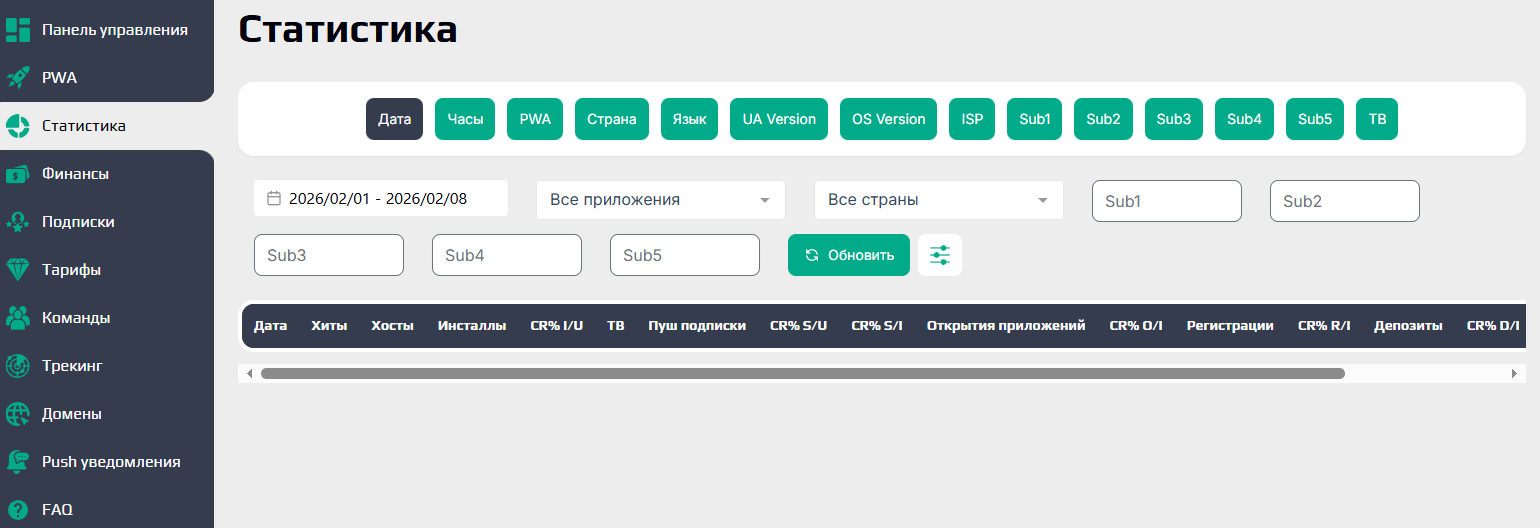1540x528 pixels.
Task: Click the scrollbar right arrow under the table
Action: pos(1515,373)
